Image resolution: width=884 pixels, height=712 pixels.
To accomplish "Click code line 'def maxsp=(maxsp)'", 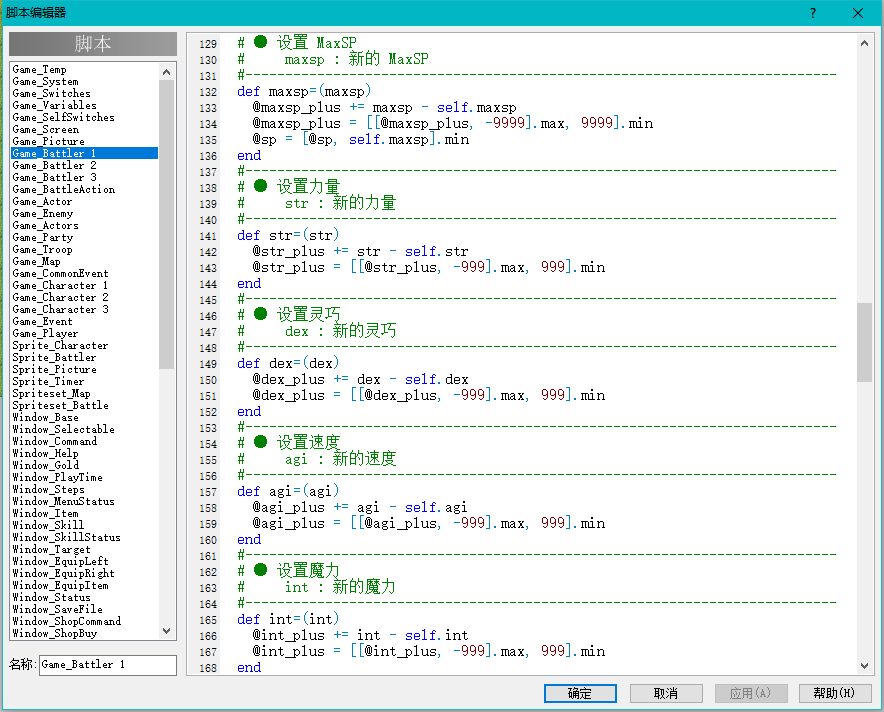I will coord(304,91).
